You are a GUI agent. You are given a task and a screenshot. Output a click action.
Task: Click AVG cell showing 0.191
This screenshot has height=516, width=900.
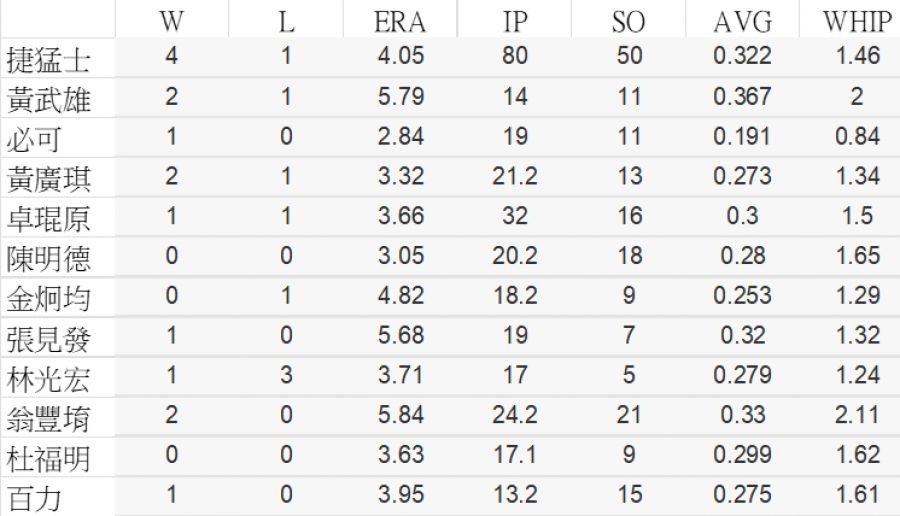pos(742,136)
